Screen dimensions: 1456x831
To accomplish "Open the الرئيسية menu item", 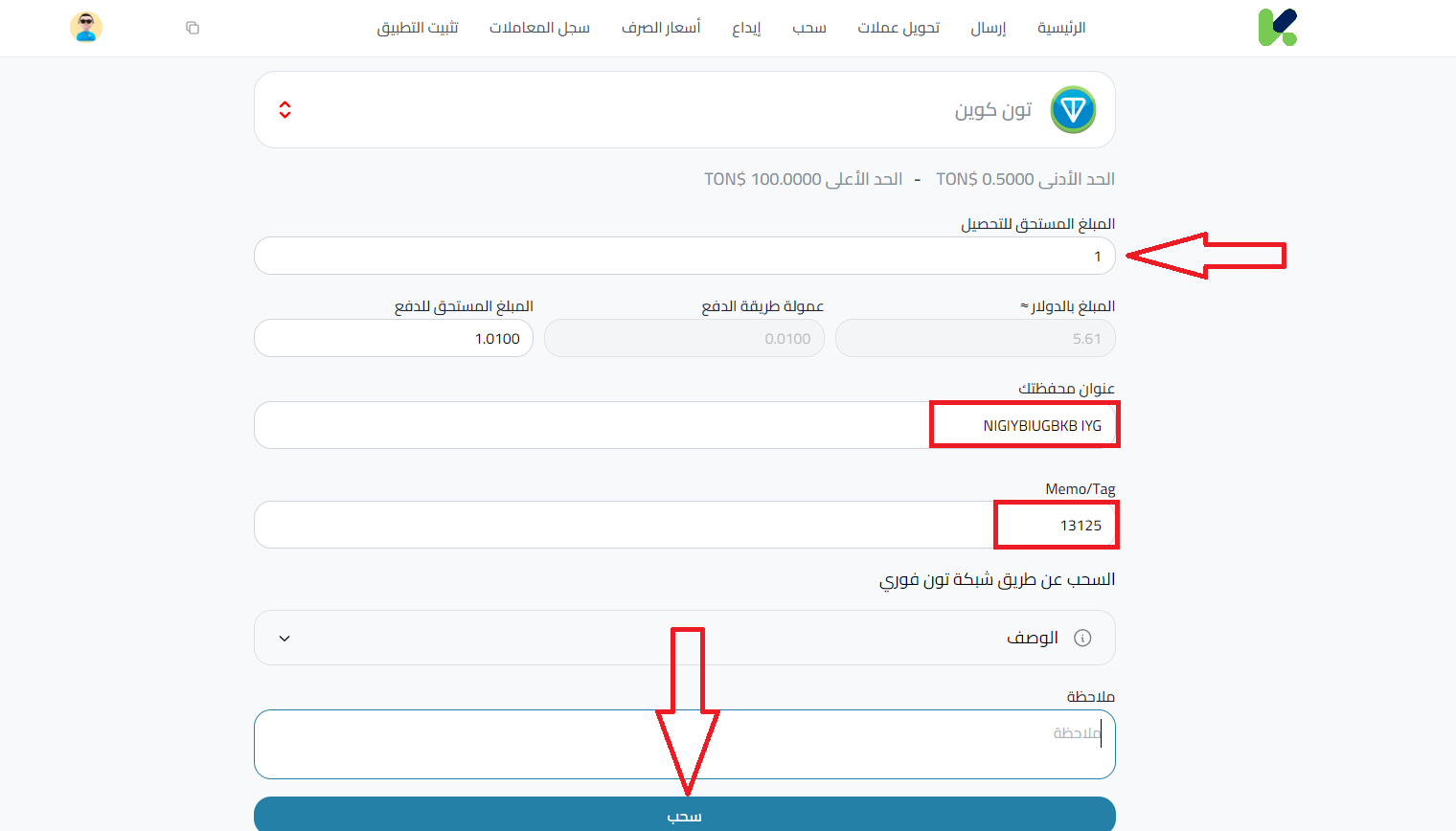I will (1060, 28).
